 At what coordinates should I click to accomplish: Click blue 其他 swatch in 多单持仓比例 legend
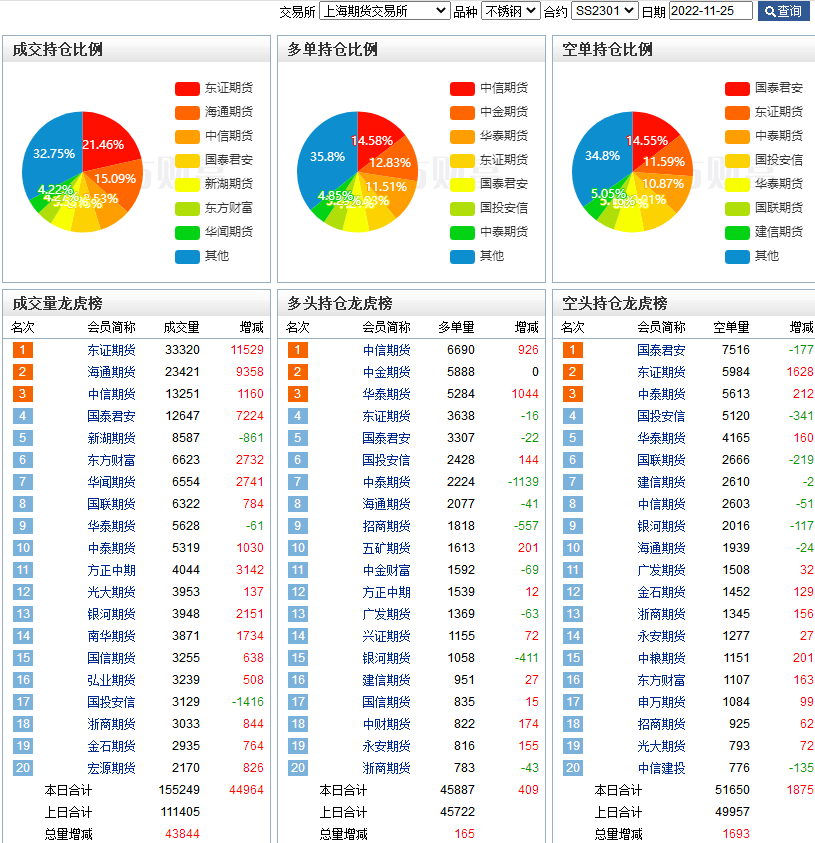[462, 256]
